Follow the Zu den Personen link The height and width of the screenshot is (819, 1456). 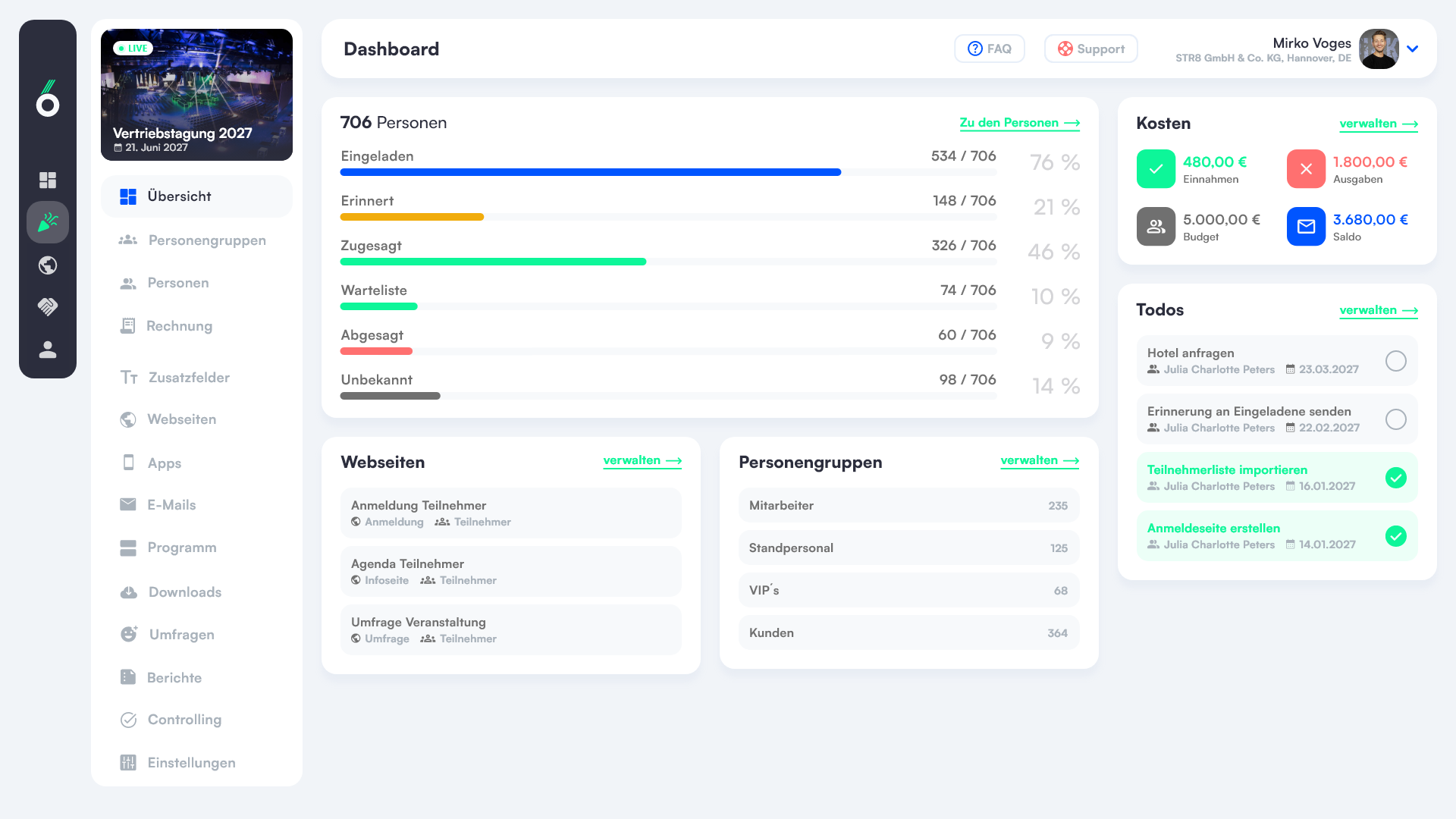[1018, 123]
